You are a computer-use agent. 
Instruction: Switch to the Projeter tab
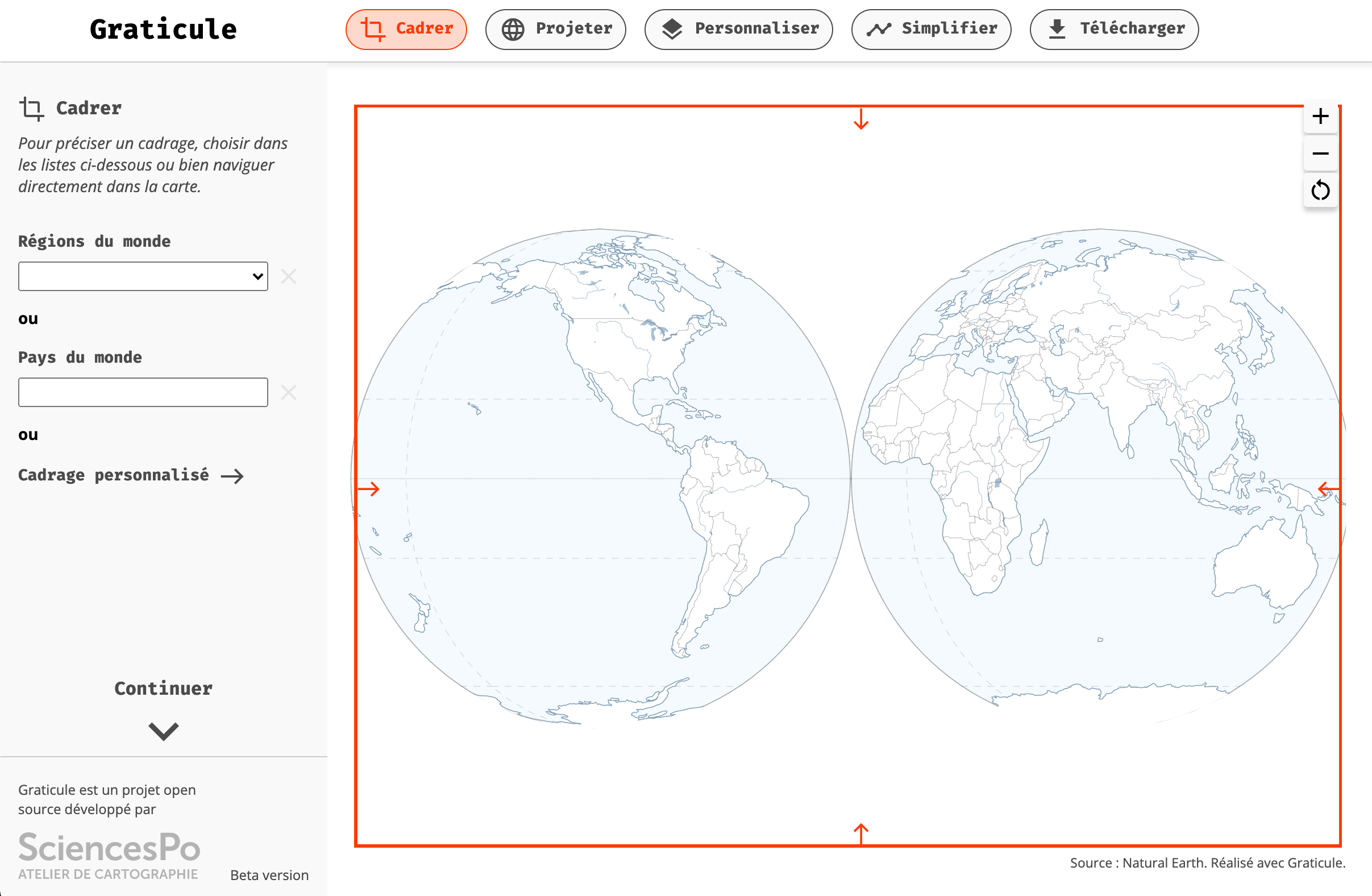tap(556, 29)
